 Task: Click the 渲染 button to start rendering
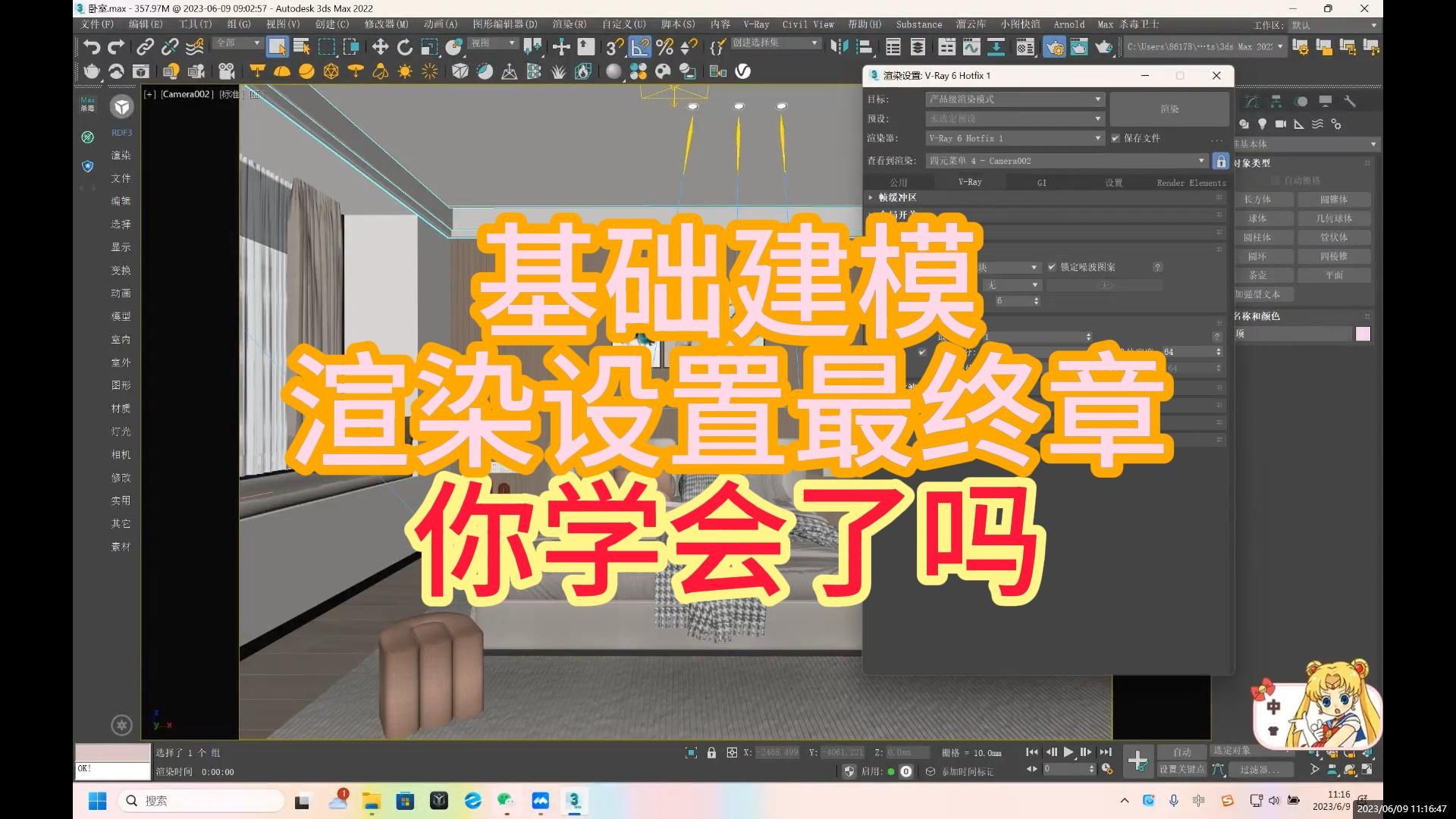click(1169, 108)
